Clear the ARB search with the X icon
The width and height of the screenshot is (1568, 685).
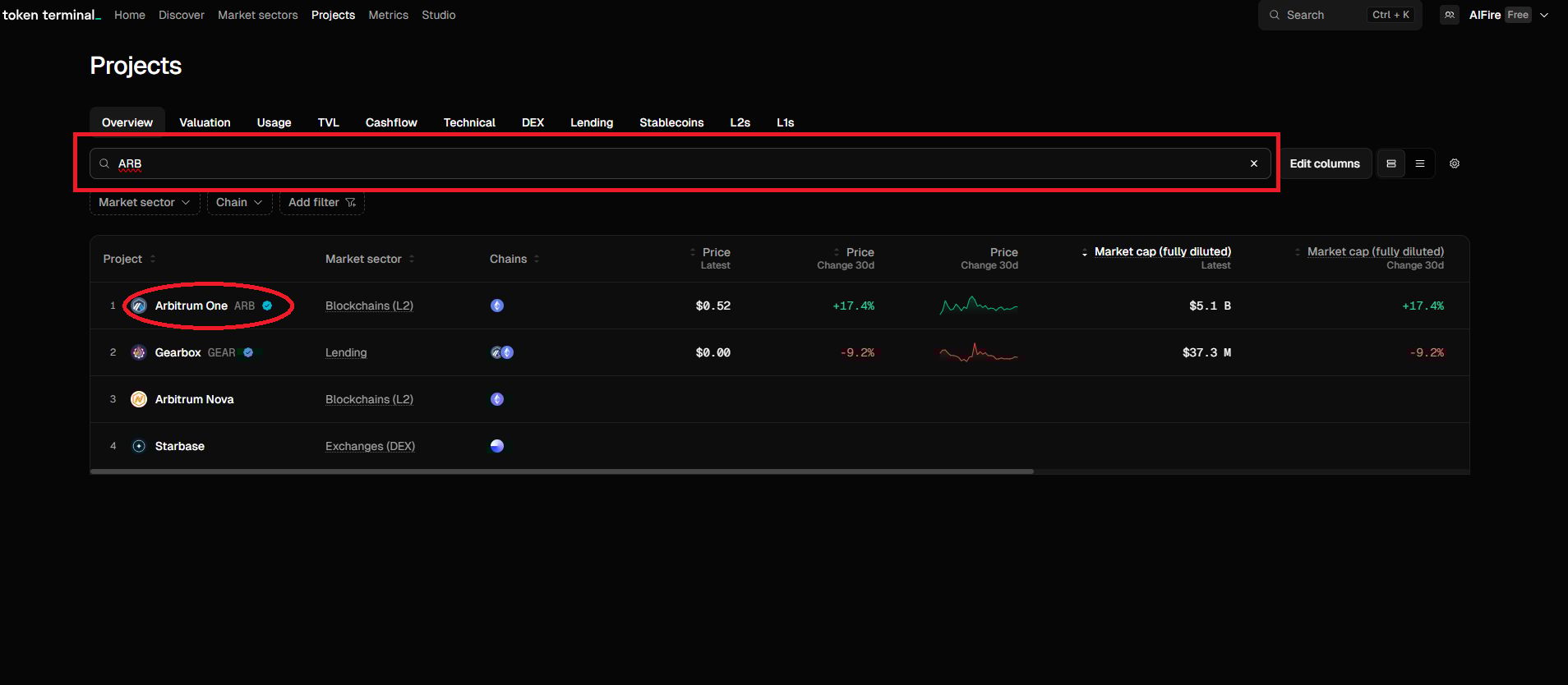point(1254,163)
